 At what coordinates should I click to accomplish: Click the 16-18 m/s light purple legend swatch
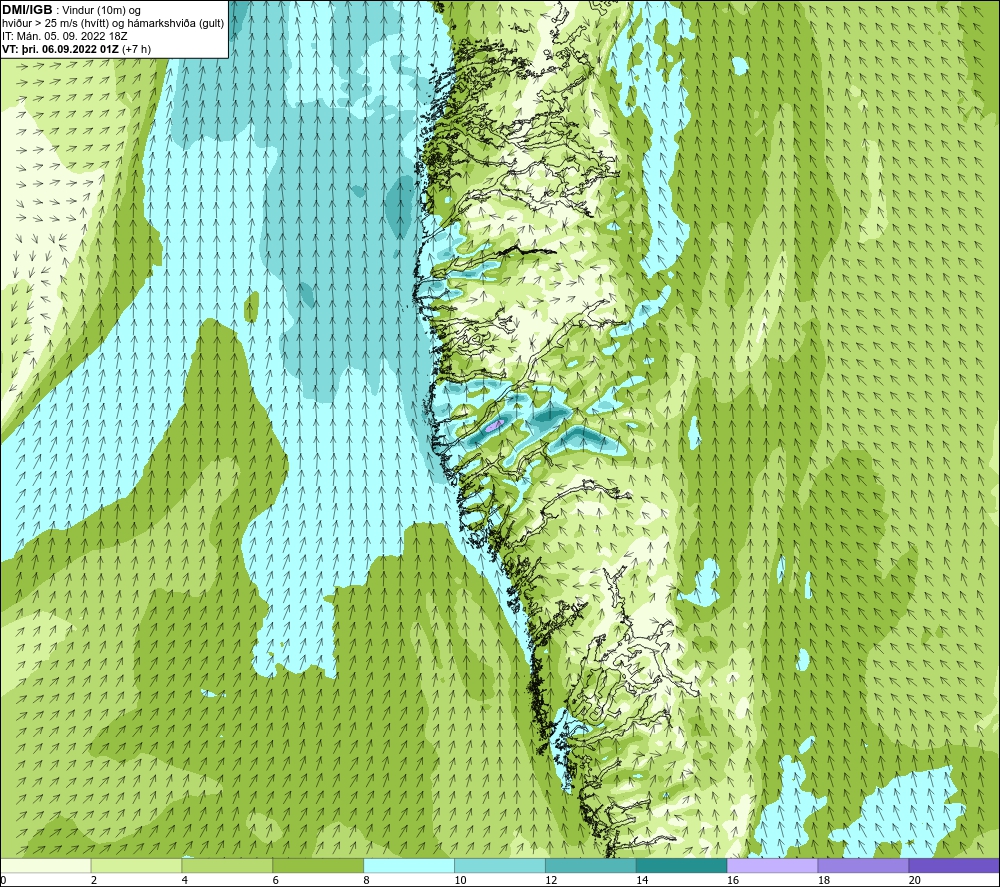772,866
